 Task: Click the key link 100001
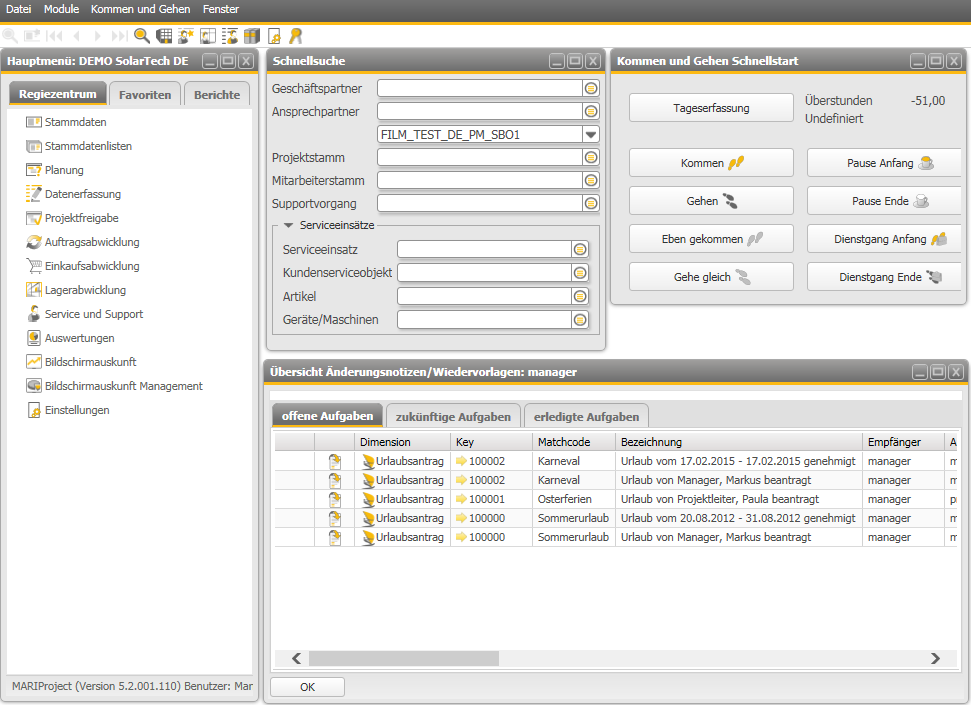point(486,499)
